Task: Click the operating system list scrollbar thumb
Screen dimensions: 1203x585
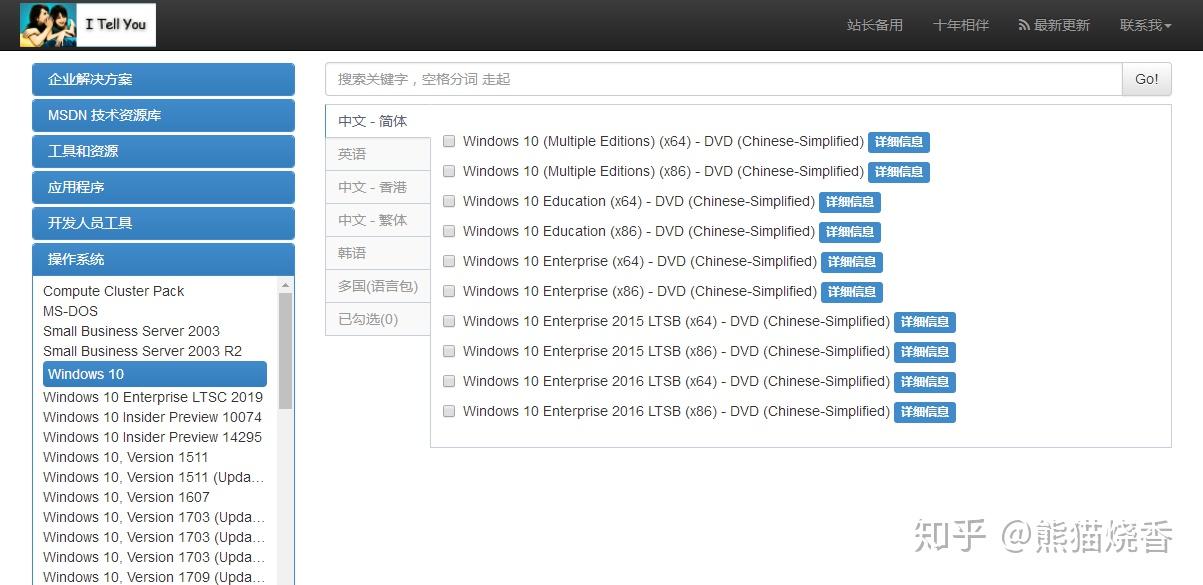Action: pos(286,350)
